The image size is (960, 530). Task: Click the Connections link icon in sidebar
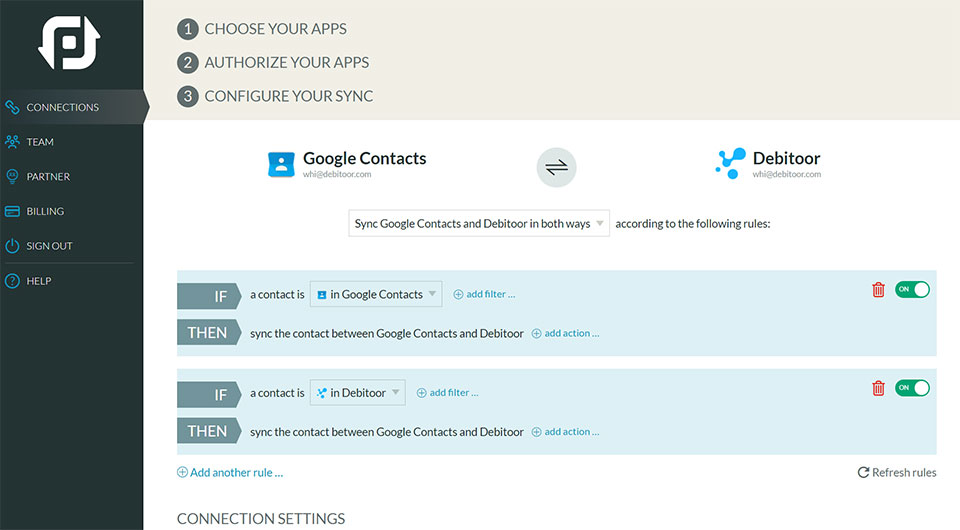click(12, 107)
